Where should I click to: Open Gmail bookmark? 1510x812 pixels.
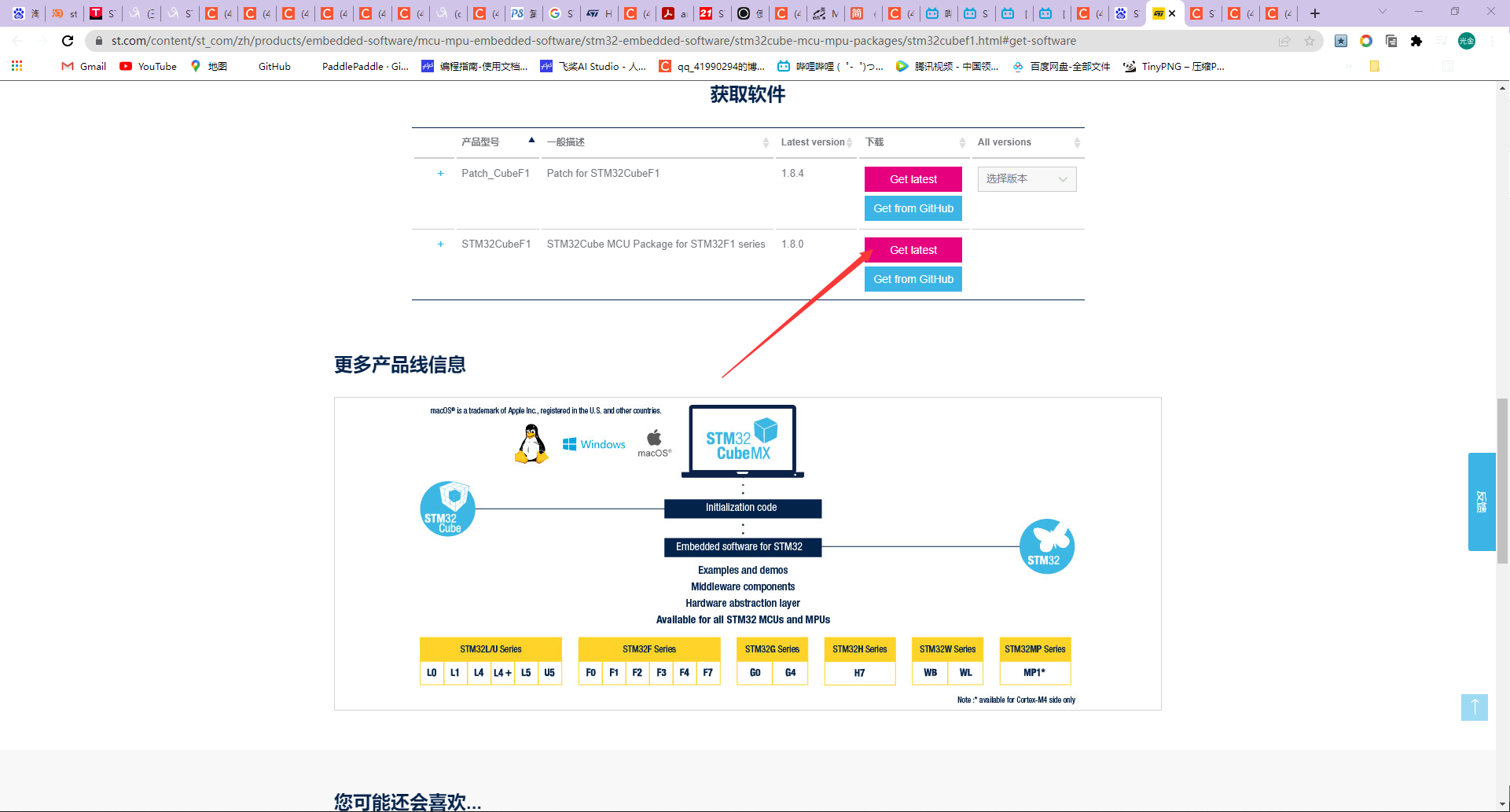click(84, 66)
